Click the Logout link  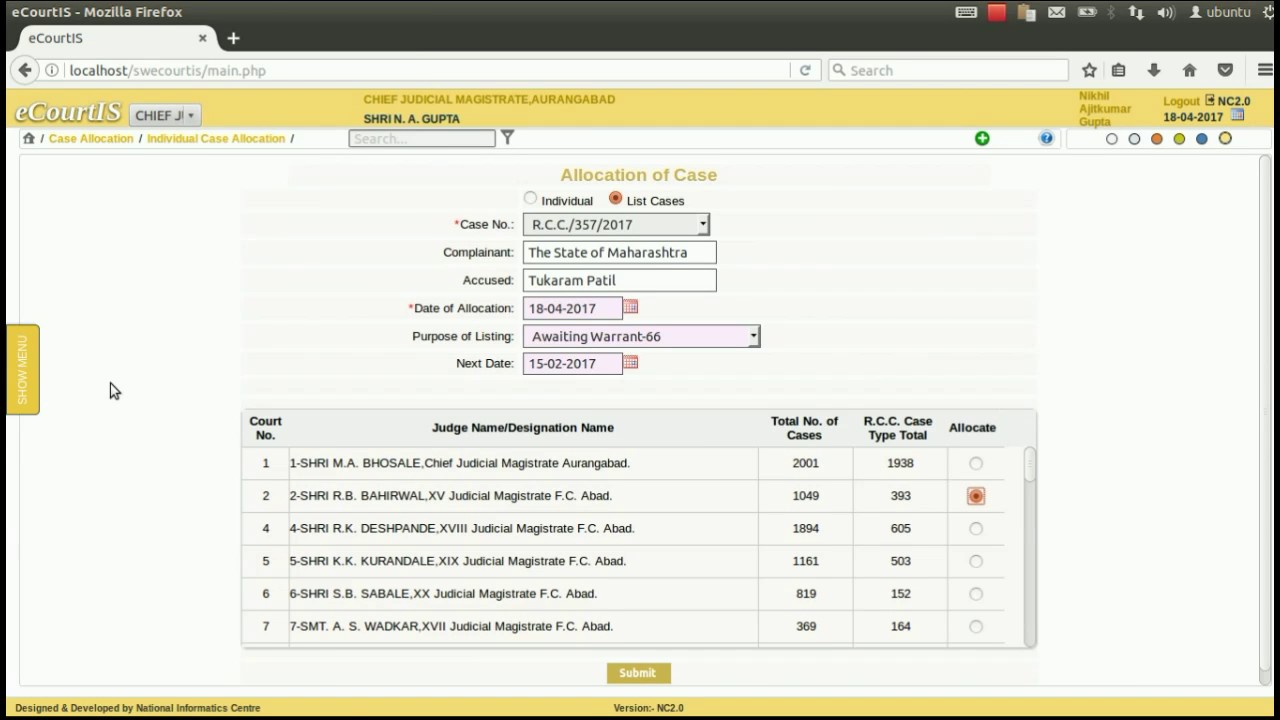click(1181, 101)
